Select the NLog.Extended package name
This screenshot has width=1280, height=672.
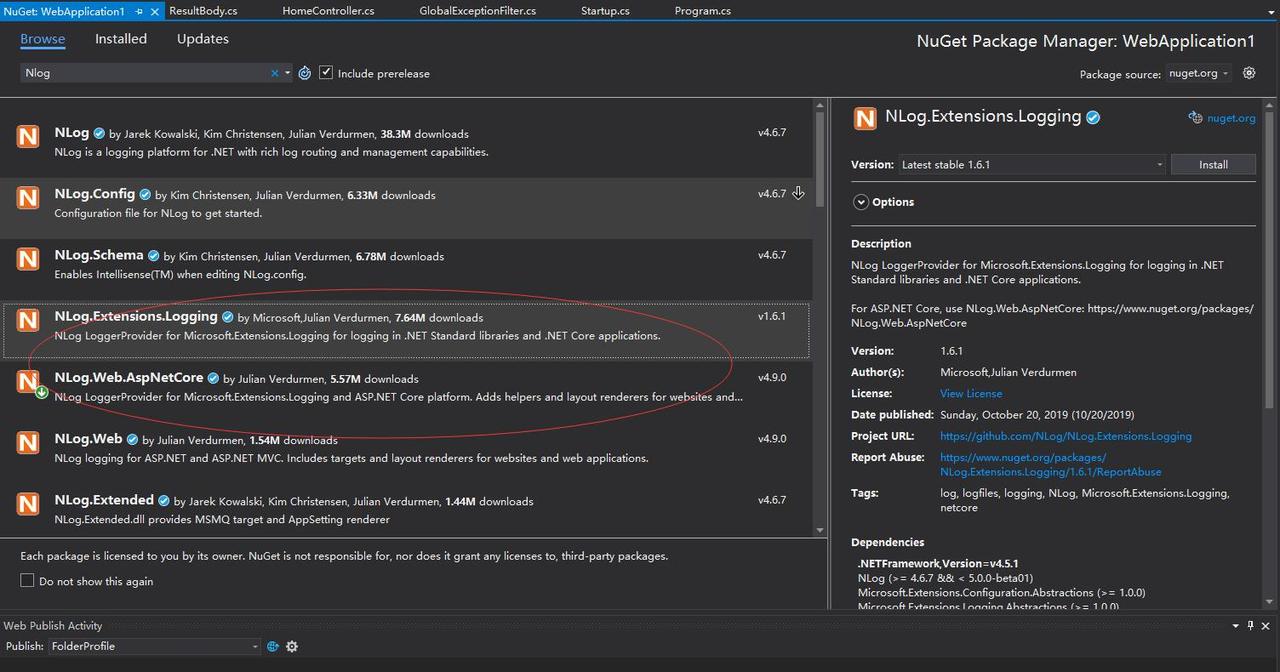pyautogui.click(x=104, y=500)
